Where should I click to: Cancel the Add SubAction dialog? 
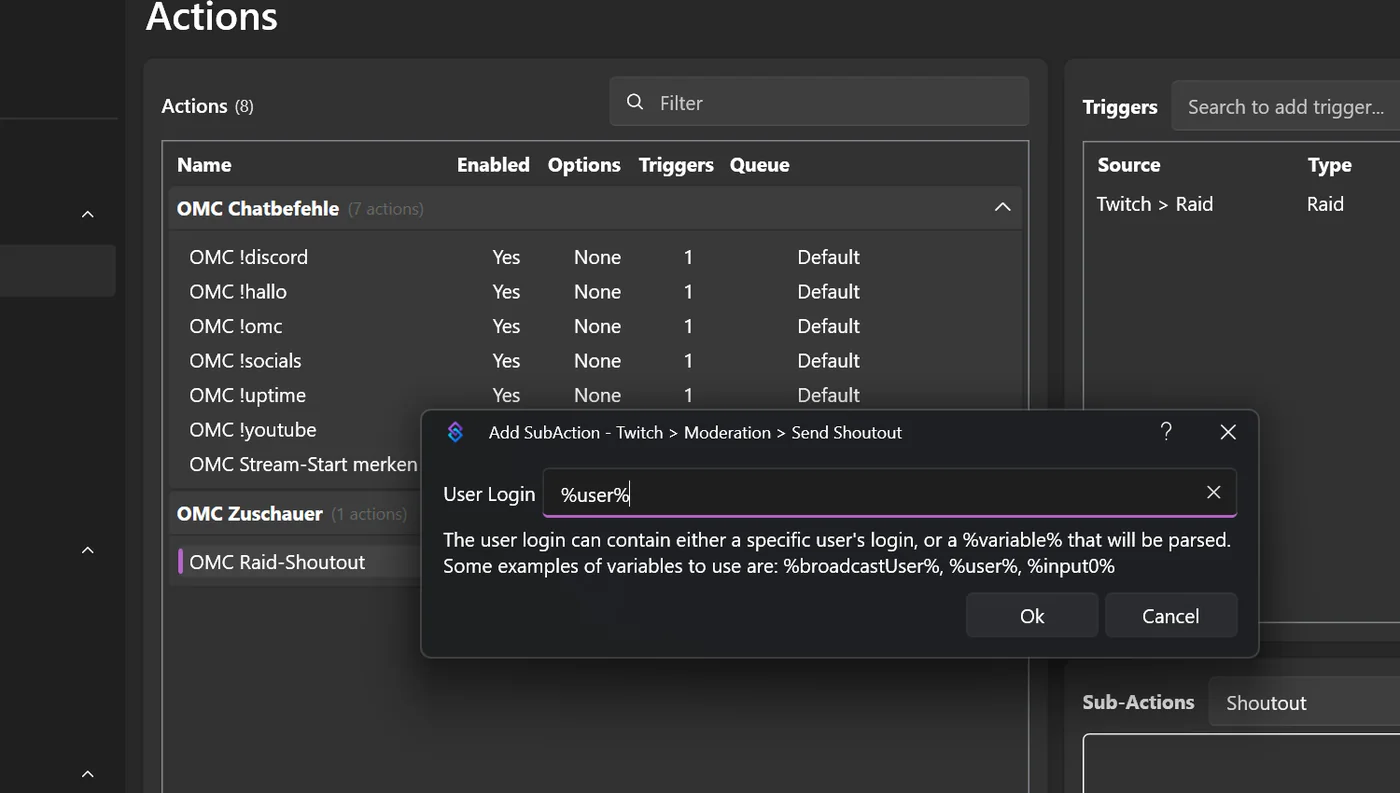pos(1171,616)
